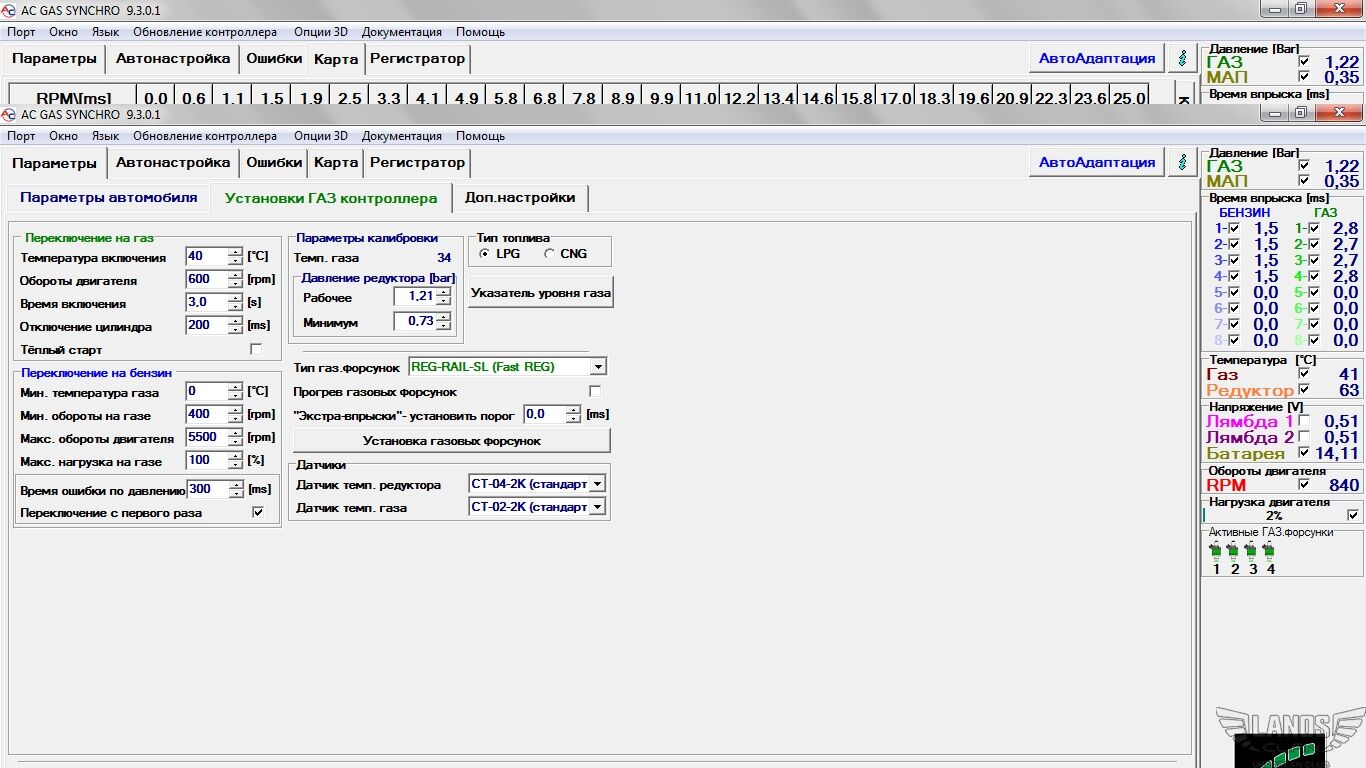Click the Указатель уровня газа button
Viewport: 1366px width, 768px height.
click(x=540, y=293)
